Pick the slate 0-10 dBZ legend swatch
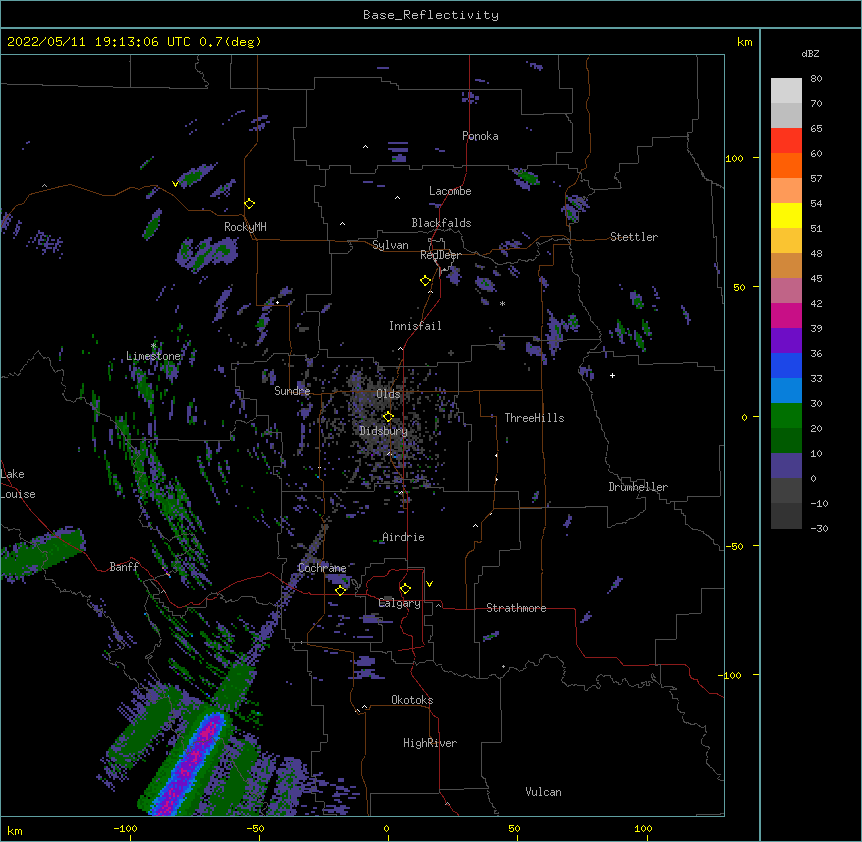This screenshot has width=862, height=842. coord(786,466)
